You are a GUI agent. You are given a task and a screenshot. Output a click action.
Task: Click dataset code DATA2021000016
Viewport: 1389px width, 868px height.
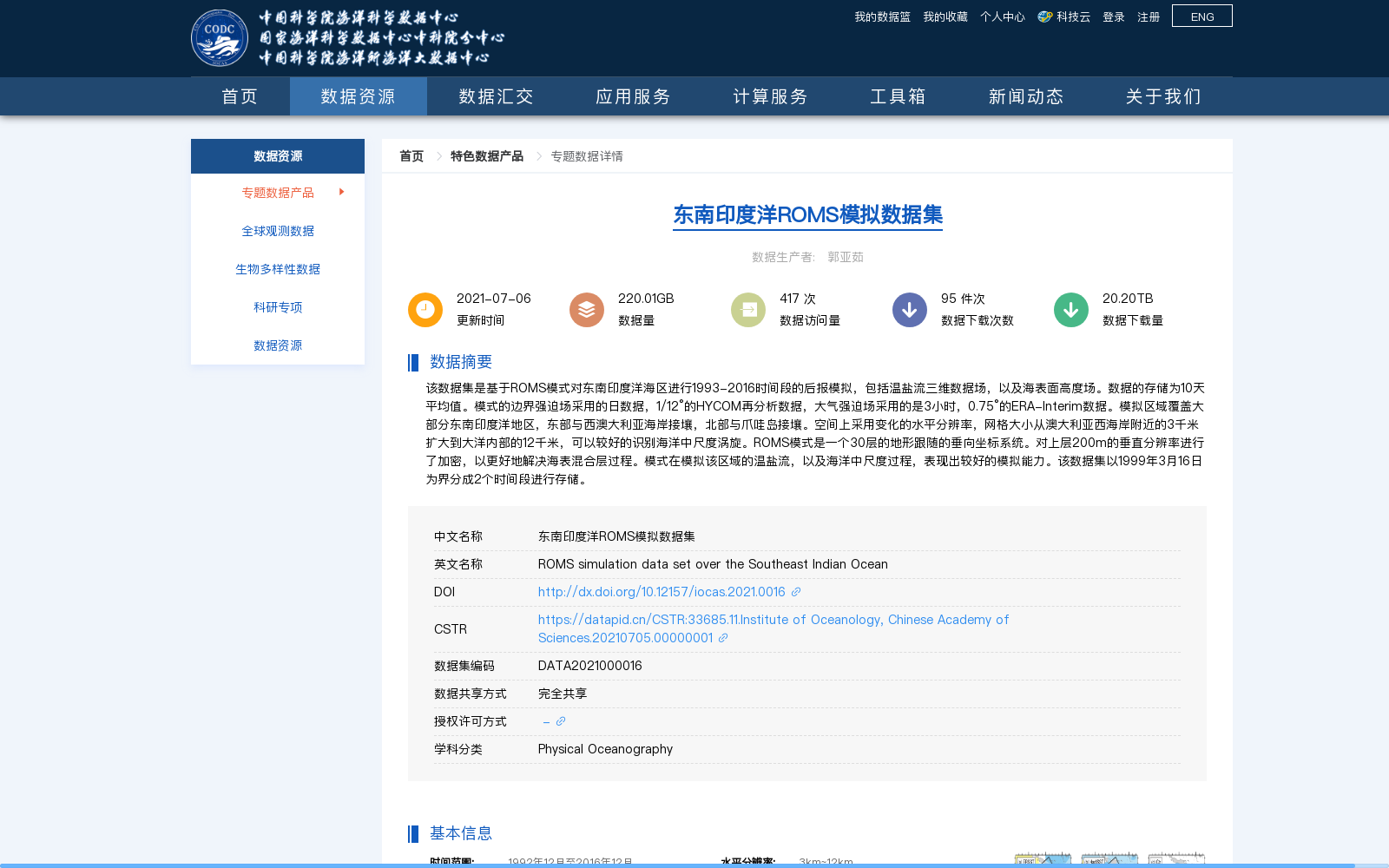point(590,666)
